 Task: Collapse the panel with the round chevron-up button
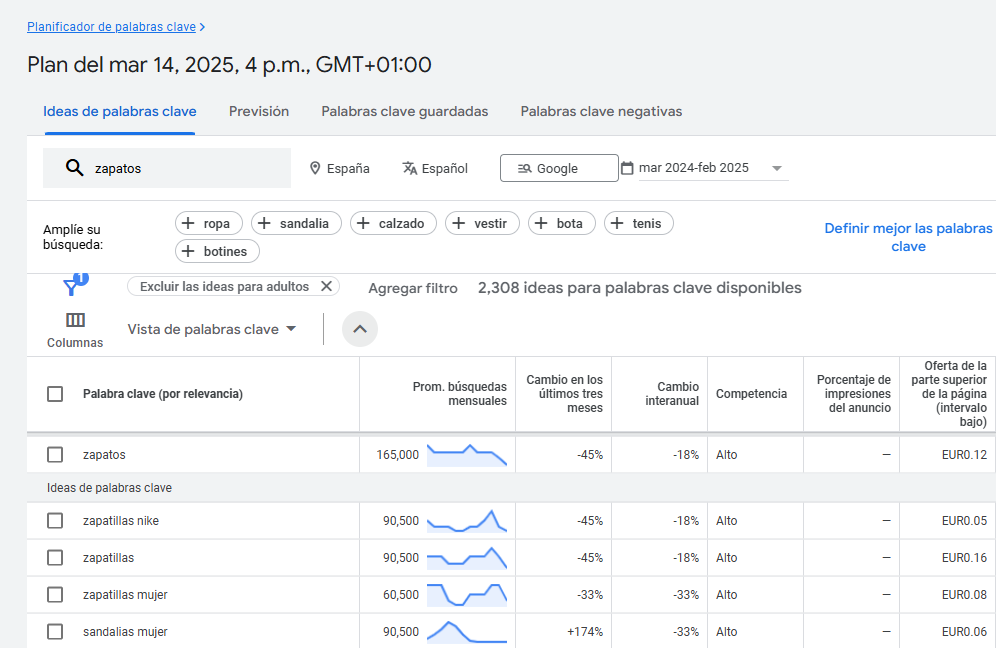point(360,329)
